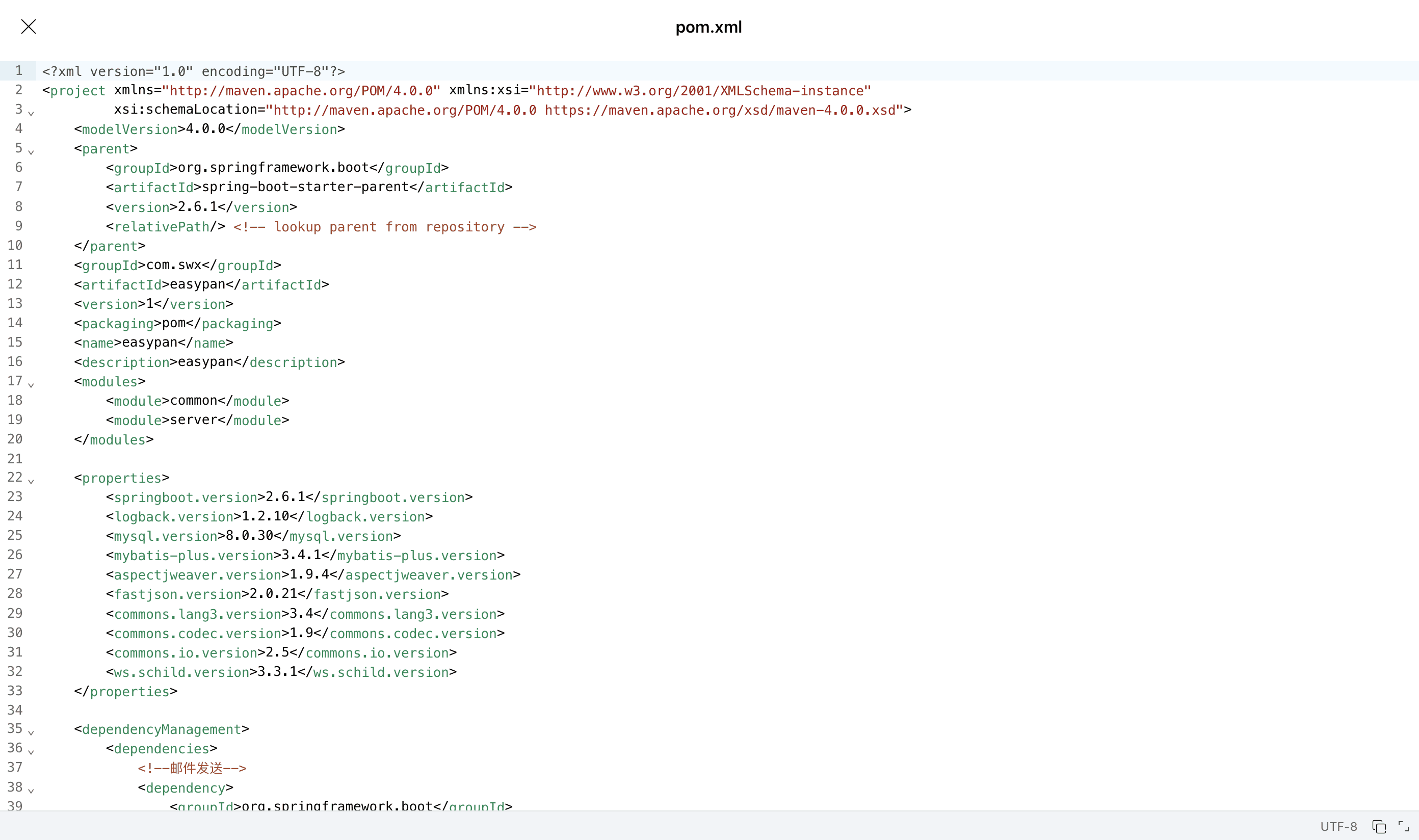Select line number 13 in the gutter
1419x840 pixels.
pos(15,304)
